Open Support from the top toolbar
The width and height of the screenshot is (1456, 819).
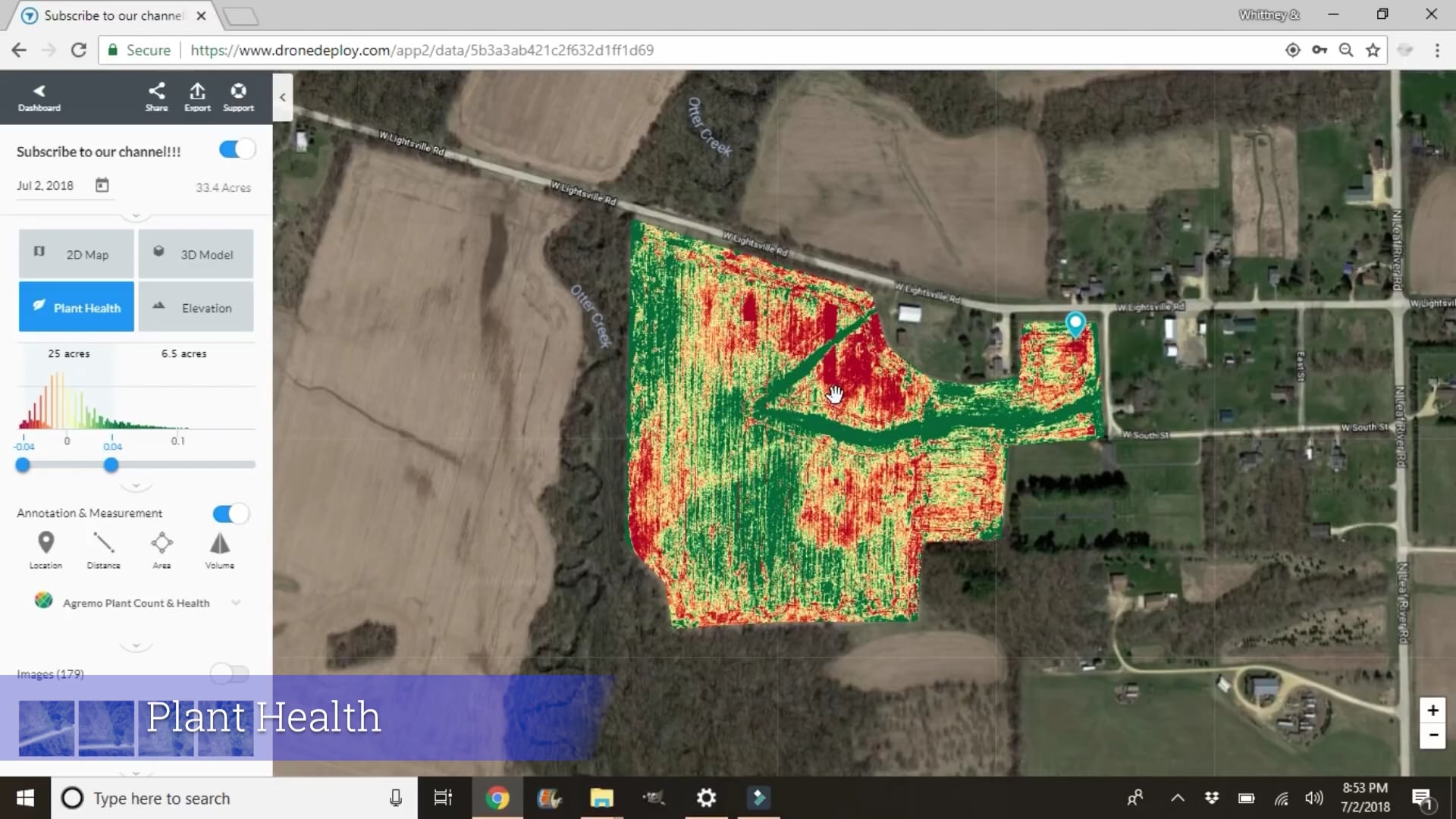point(237,96)
